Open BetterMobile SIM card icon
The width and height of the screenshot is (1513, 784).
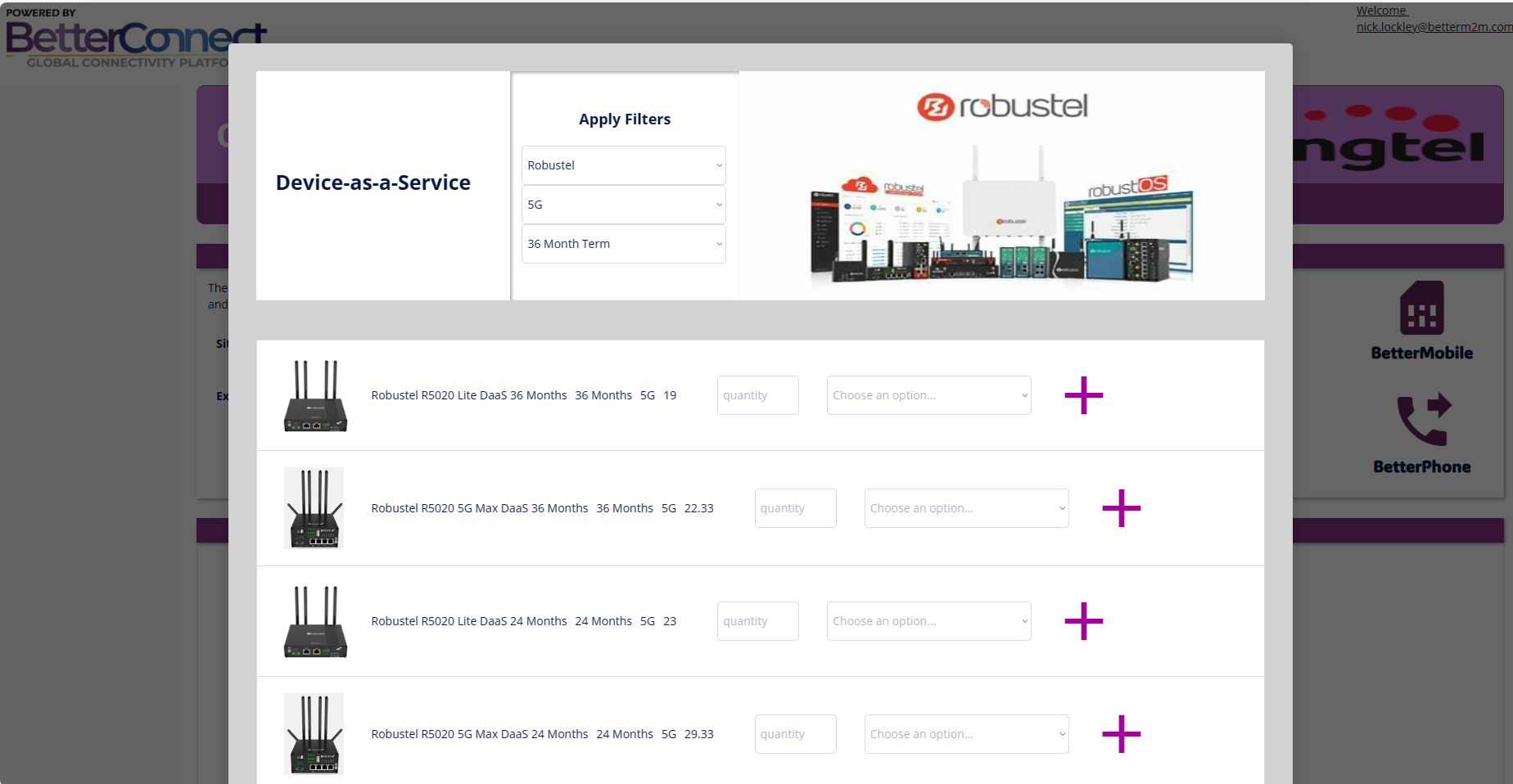pos(1422,308)
